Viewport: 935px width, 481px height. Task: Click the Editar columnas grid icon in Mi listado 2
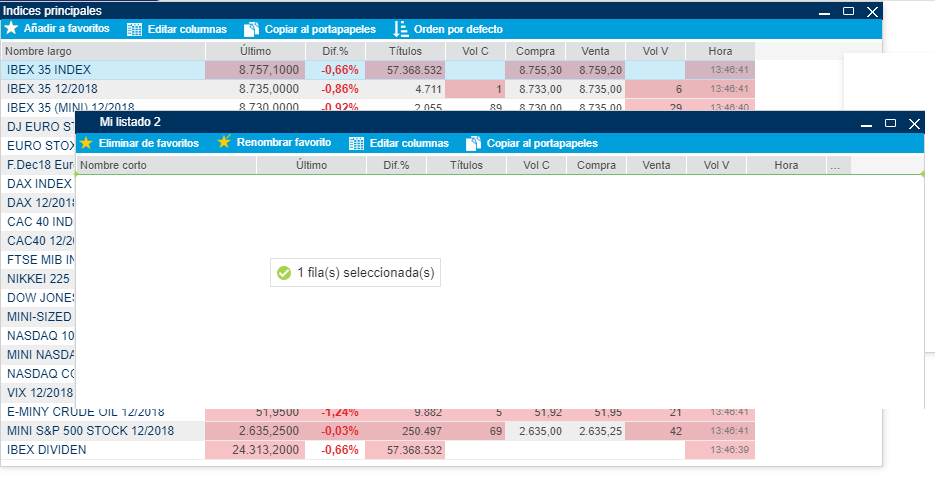357,143
